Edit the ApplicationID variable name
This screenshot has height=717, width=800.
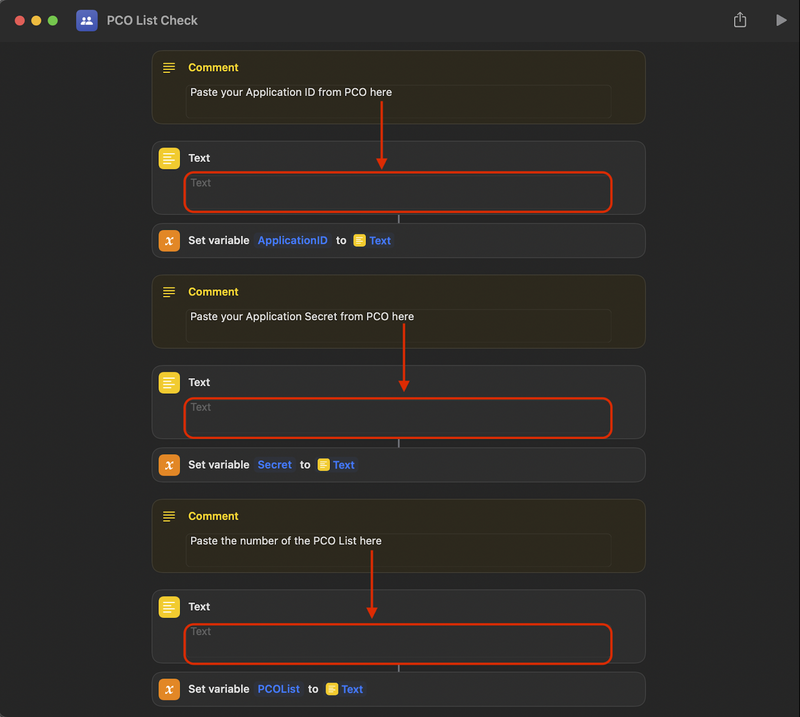[292, 240]
